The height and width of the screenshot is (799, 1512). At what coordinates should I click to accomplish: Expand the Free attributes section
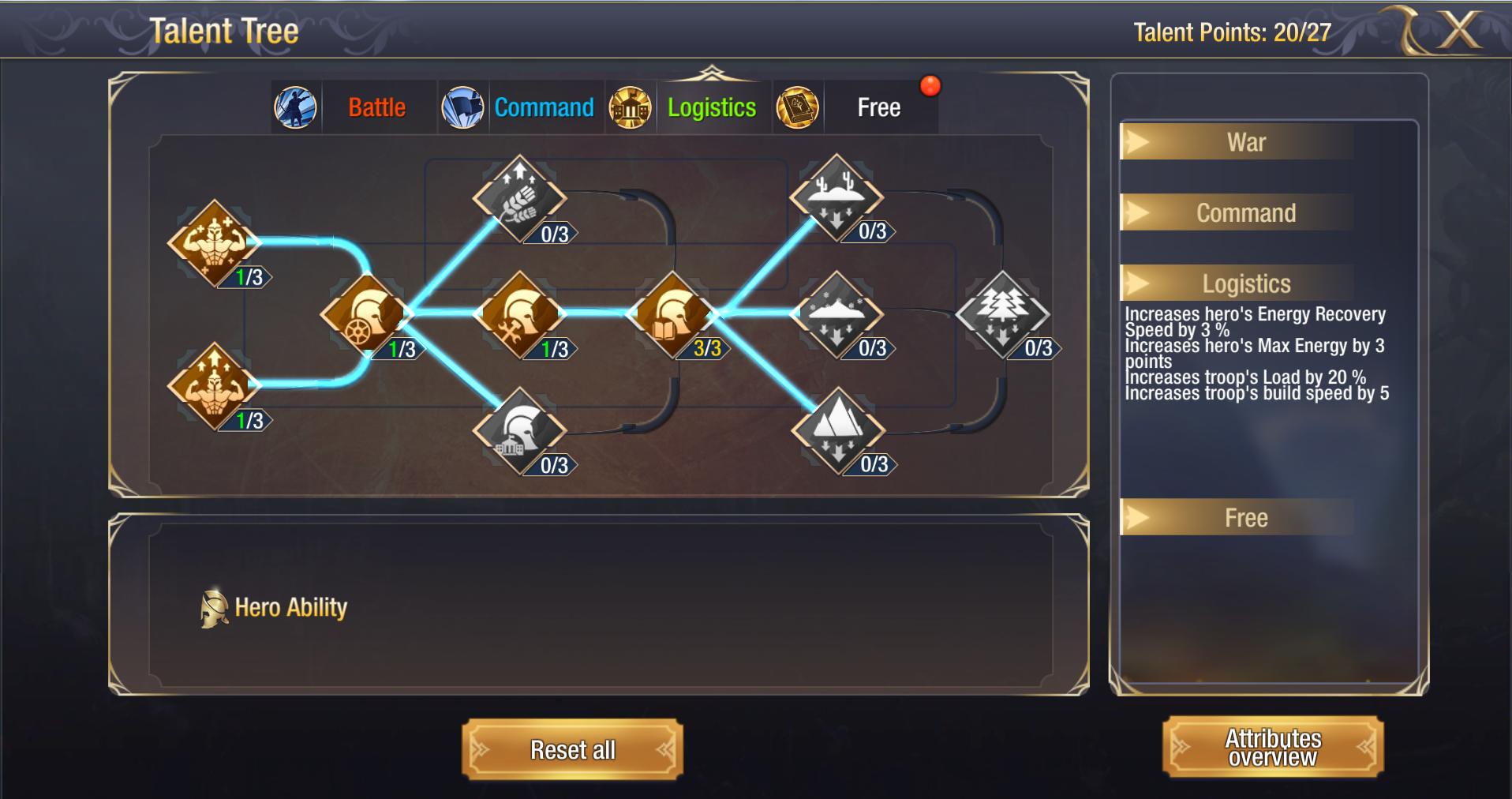click(x=1237, y=517)
